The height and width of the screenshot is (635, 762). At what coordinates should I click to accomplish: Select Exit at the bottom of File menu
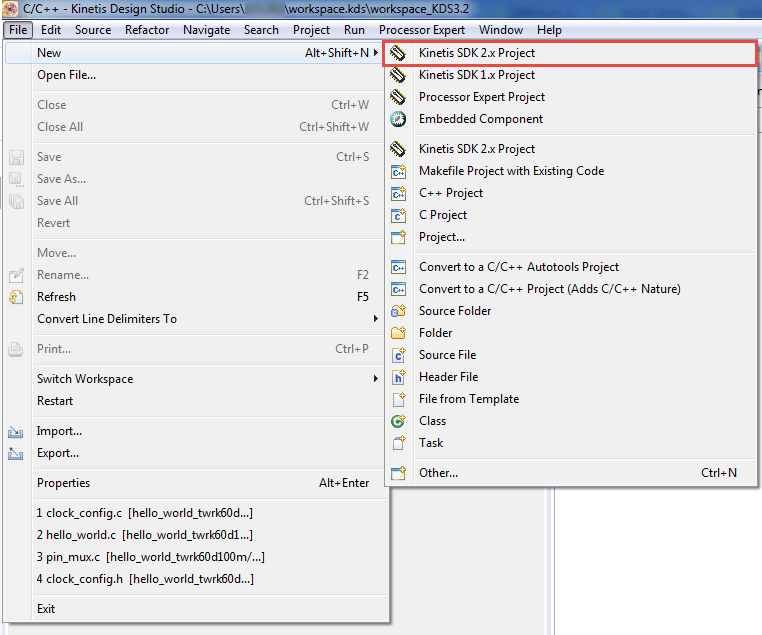coord(195,609)
